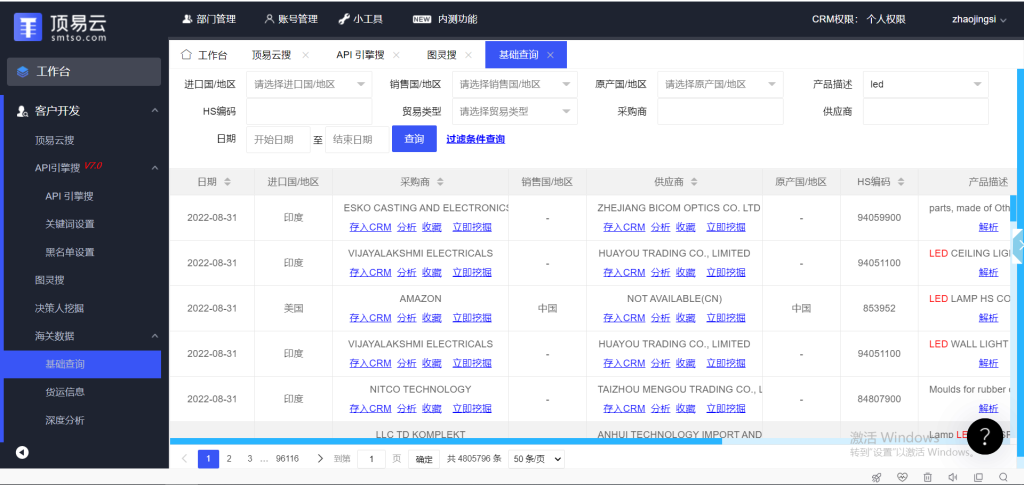Open the 贸易类型 dropdown

[514, 112]
